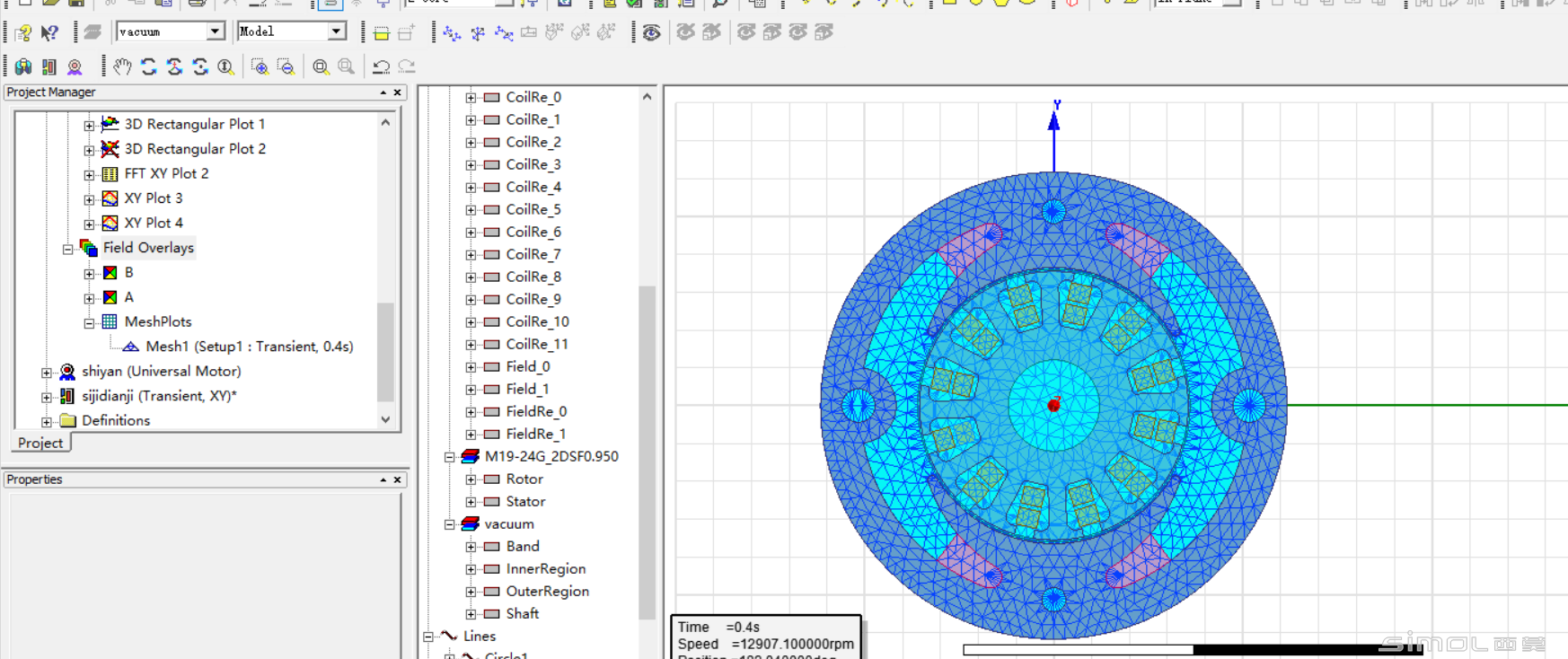This screenshot has height=659, width=1568.
Task: Expand the CoilRe_0 object node
Action: pos(471,98)
